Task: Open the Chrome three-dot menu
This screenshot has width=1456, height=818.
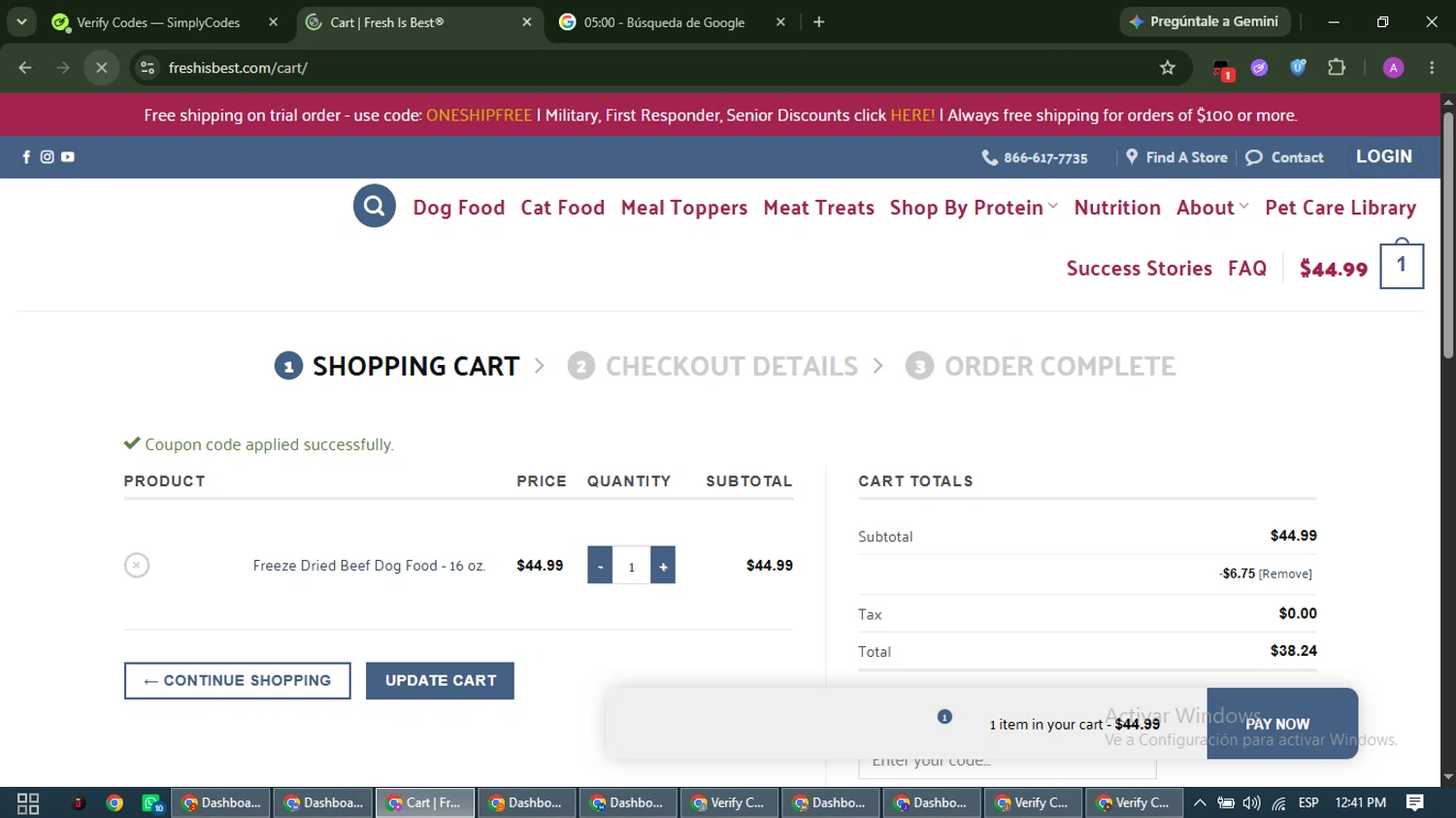Action: click(1432, 68)
